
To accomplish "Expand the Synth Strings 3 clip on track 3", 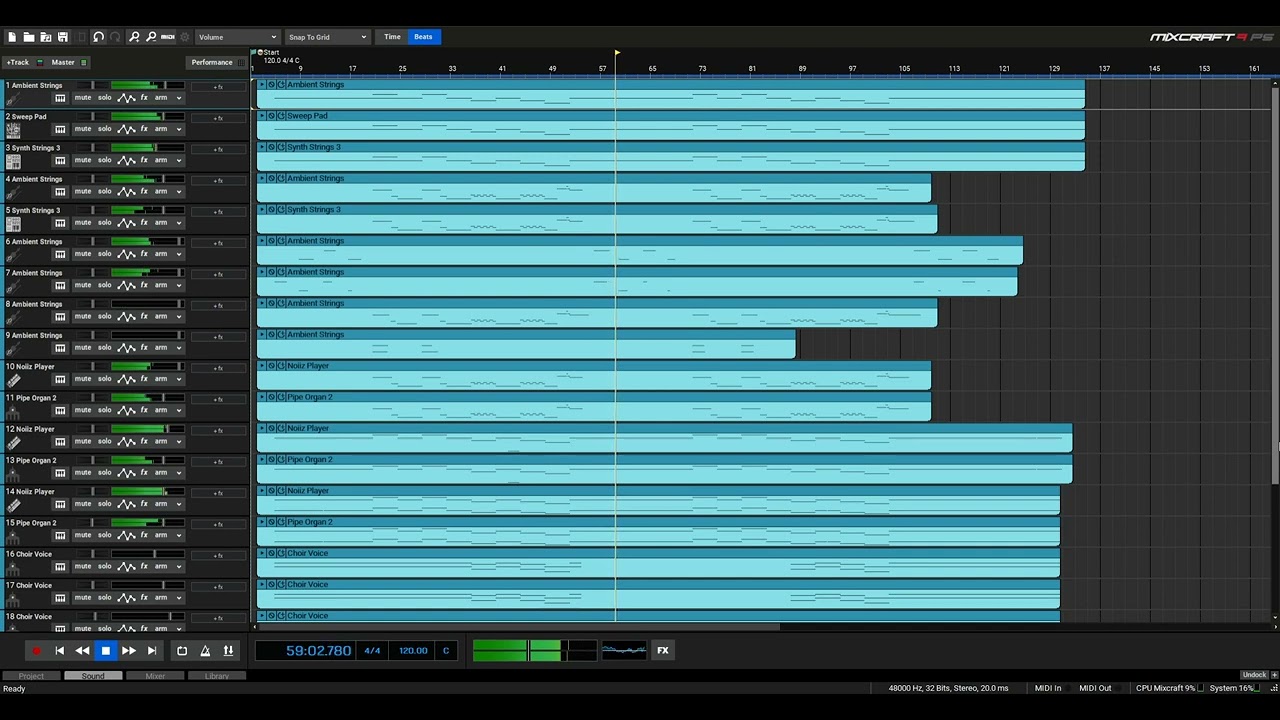I will pos(262,147).
